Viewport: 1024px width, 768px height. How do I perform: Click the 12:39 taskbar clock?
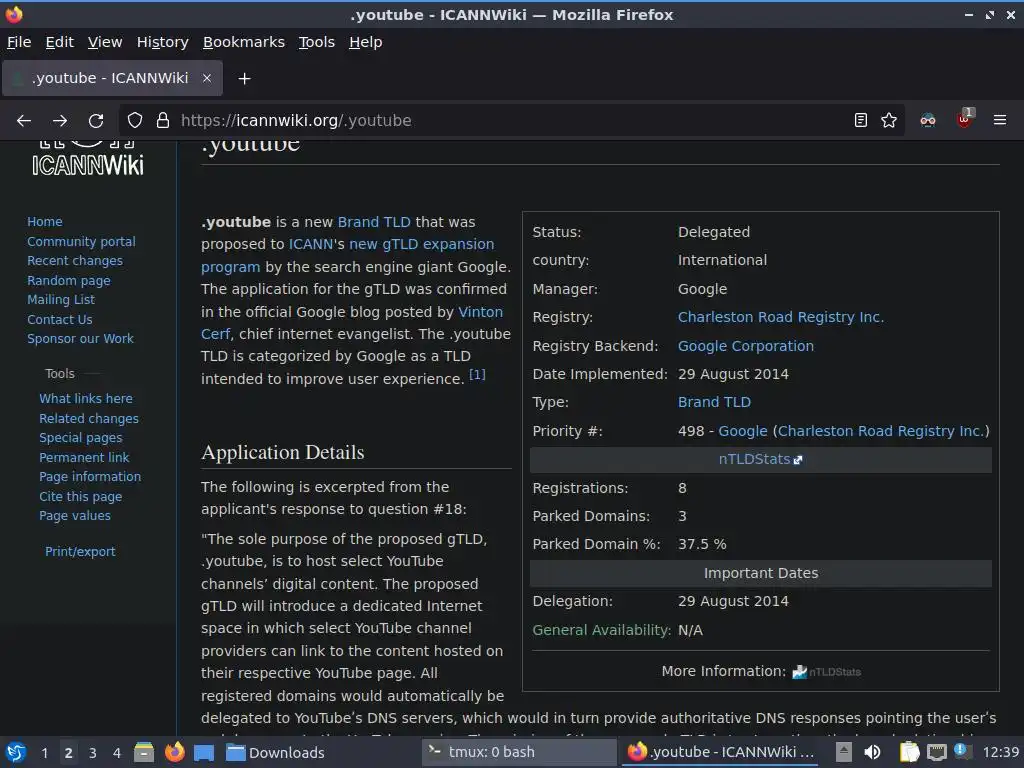[x=1001, y=752]
